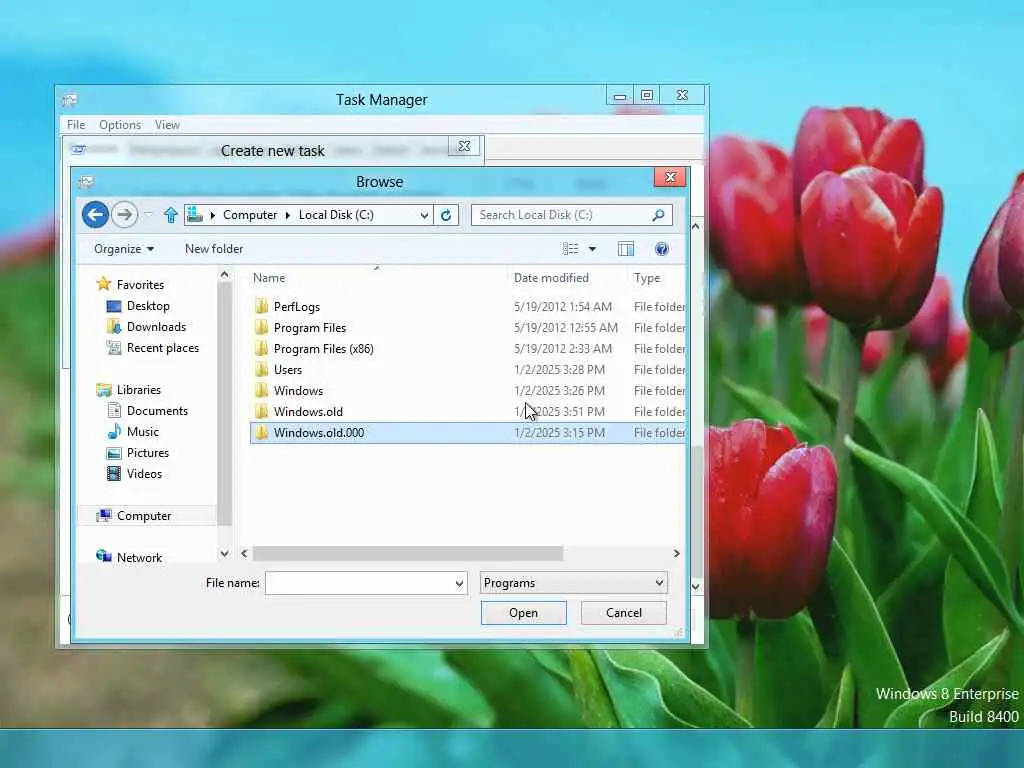Click the Music note icon
The height and width of the screenshot is (768, 1024).
(x=114, y=431)
